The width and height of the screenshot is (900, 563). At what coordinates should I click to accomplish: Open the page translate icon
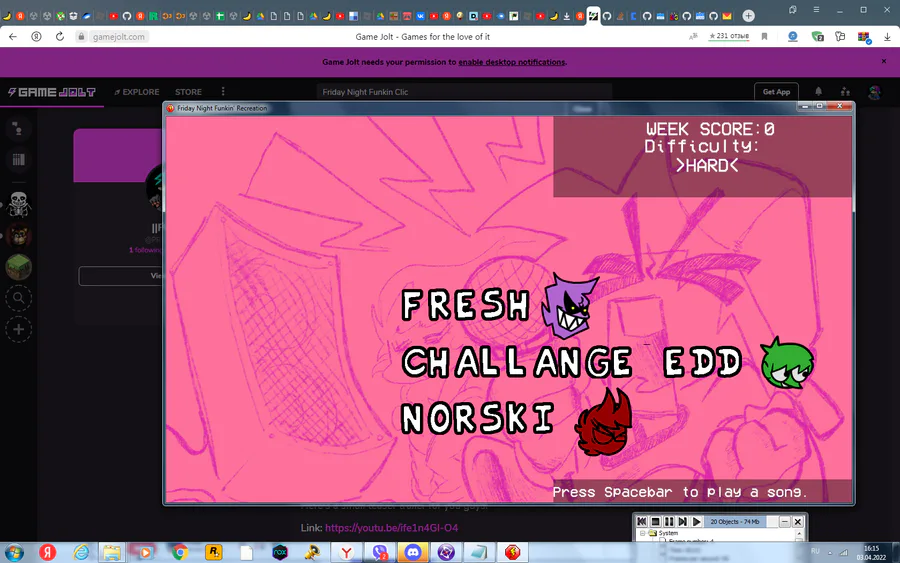[693, 36]
